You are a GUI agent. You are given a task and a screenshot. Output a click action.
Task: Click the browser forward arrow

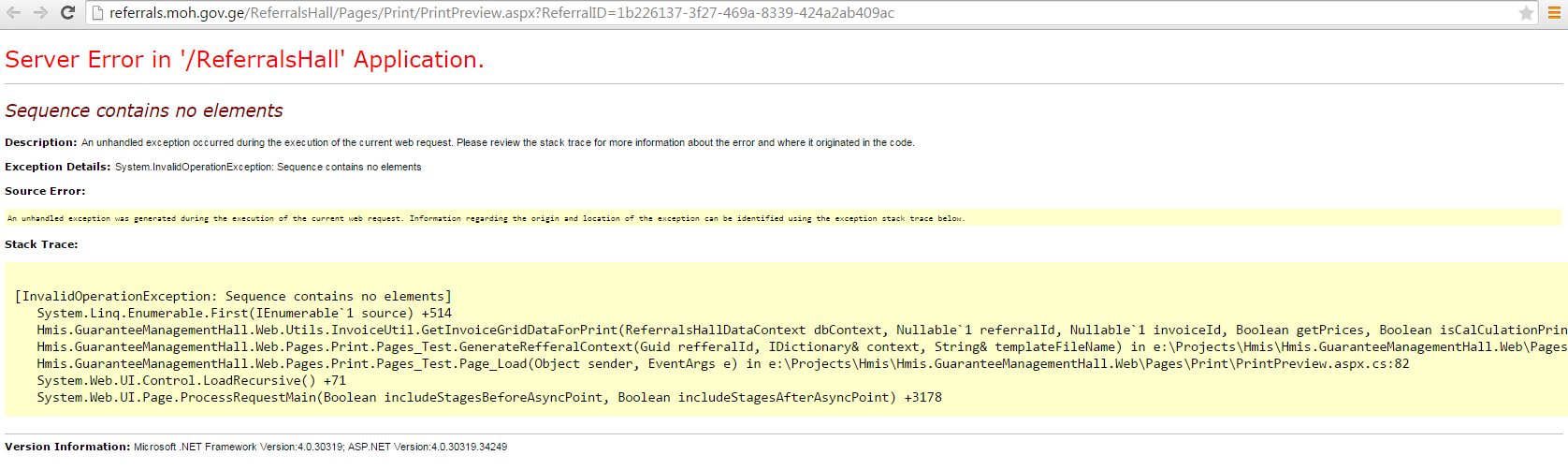(40, 12)
